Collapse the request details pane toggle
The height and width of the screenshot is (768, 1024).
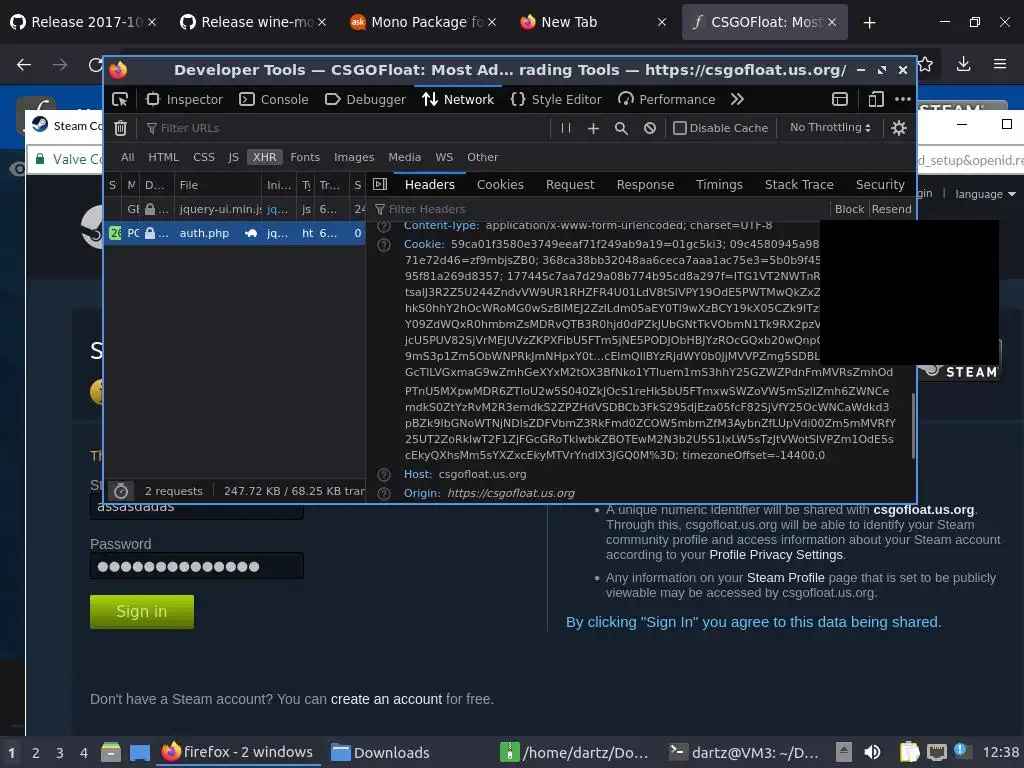pos(380,184)
